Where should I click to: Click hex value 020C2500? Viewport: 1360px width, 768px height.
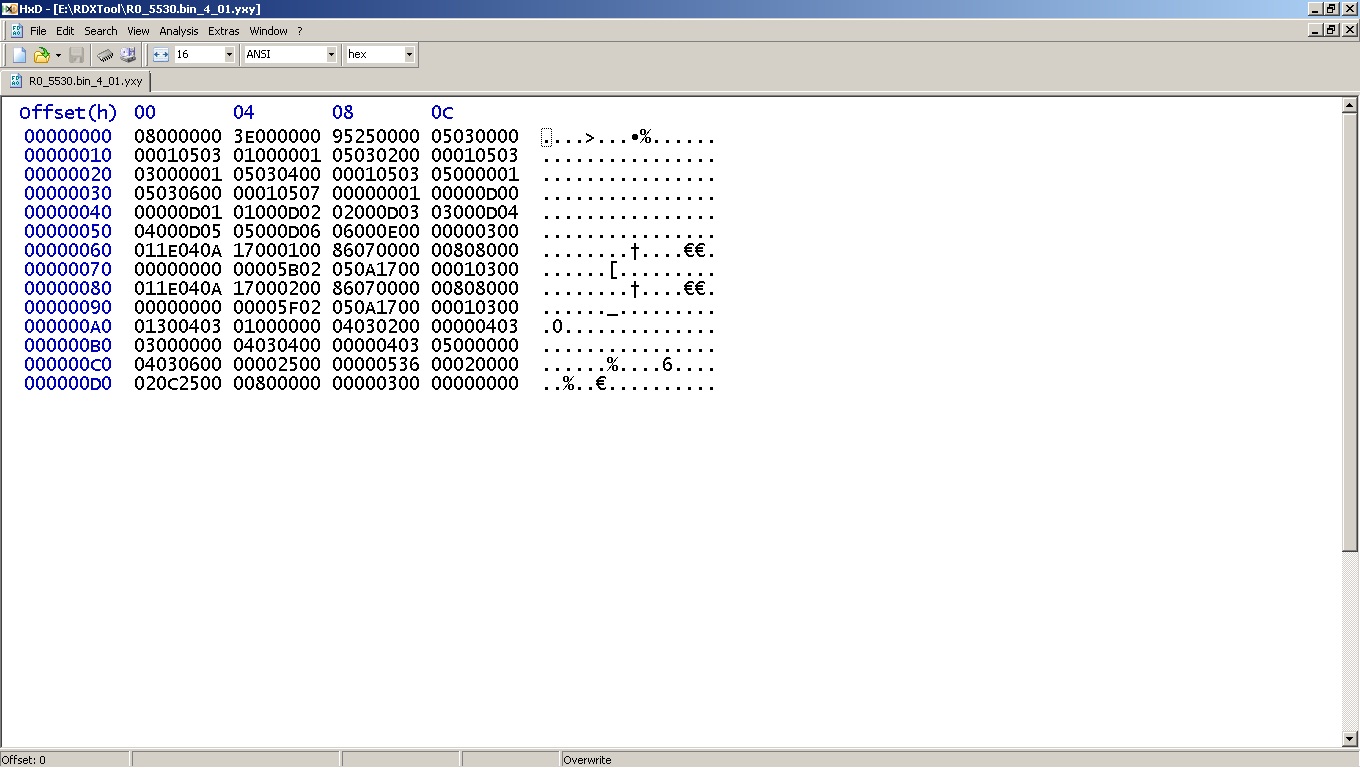(x=178, y=383)
